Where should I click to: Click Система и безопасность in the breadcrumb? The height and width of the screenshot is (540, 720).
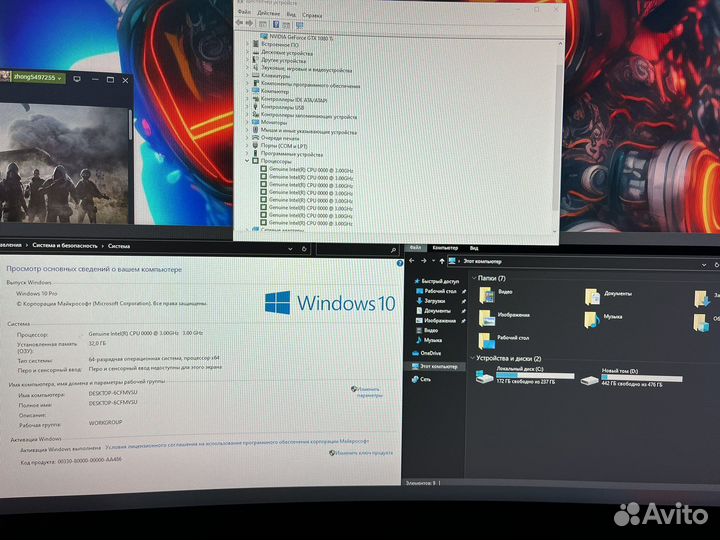[x=65, y=246]
